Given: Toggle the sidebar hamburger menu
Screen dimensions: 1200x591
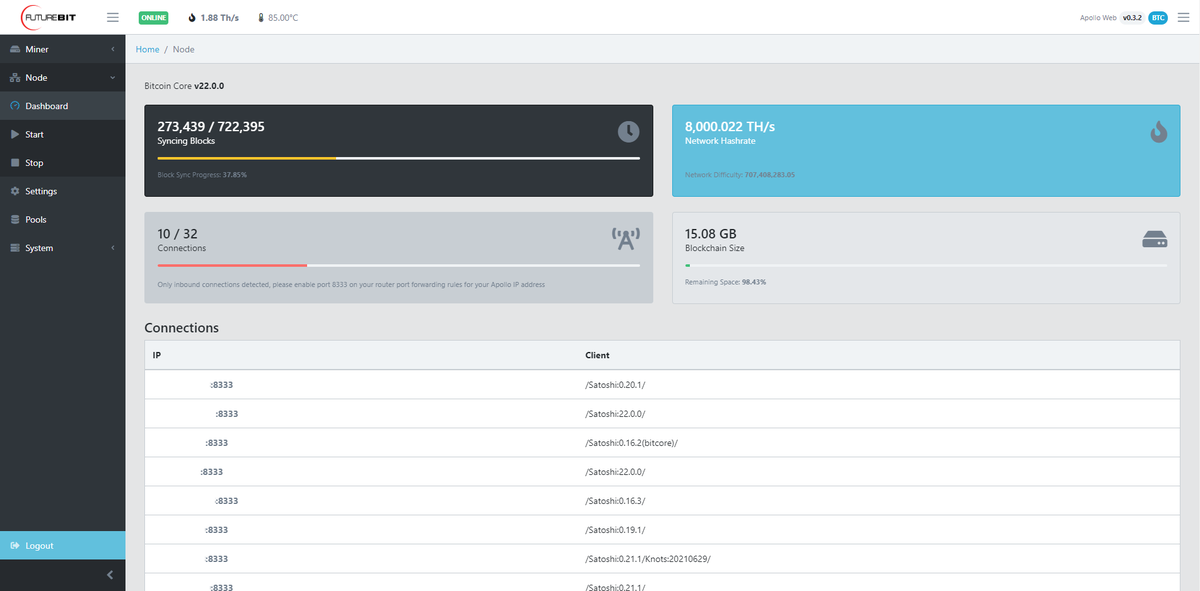Looking at the screenshot, I should point(113,18).
